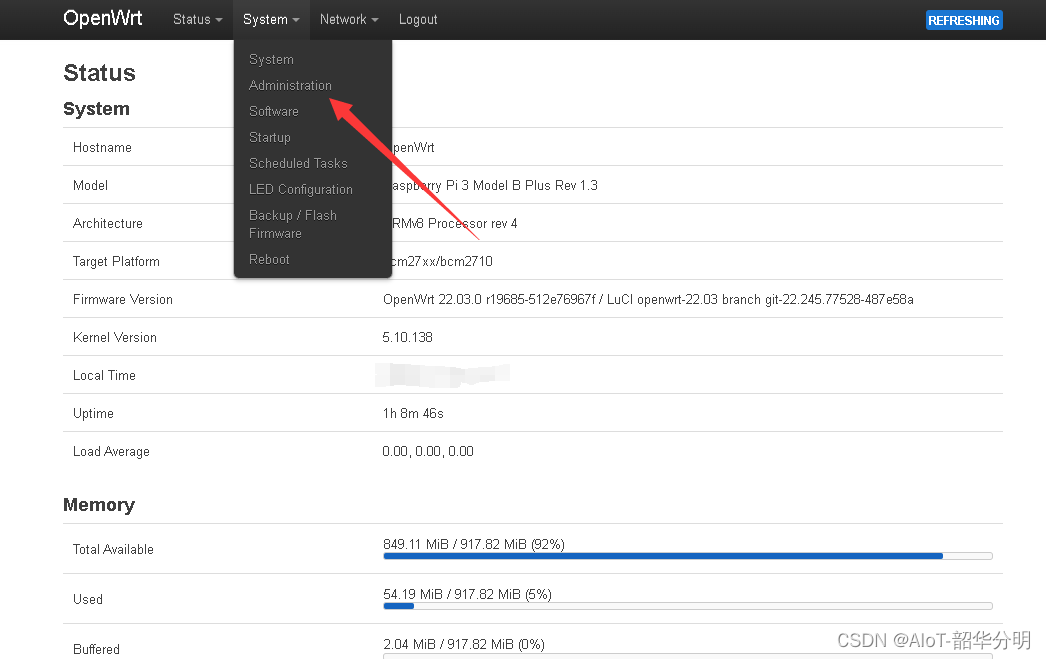Viewport: 1046px width, 659px height.
Task: Collapse the System dropdown in navbar
Action: click(x=272, y=19)
